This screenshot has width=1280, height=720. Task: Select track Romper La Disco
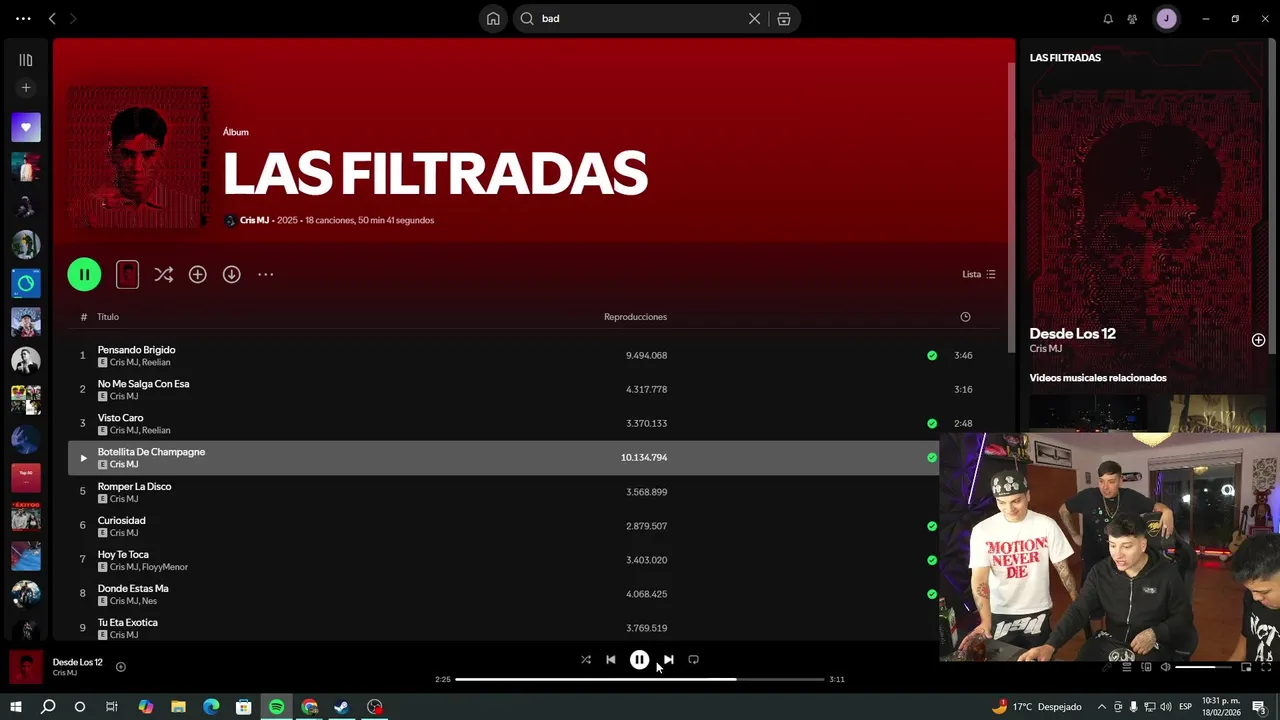tap(134, 487)
